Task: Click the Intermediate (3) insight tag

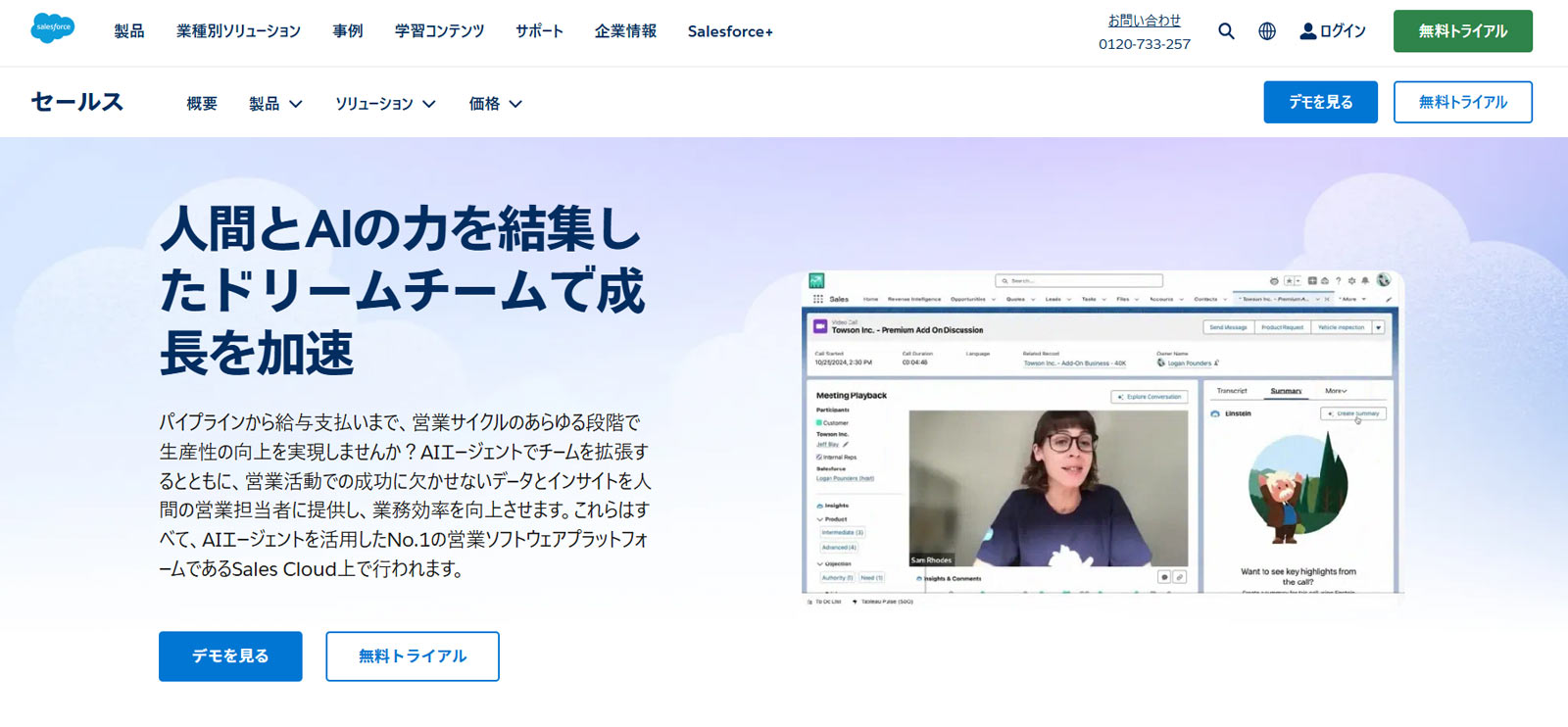Action: (843, 532)
